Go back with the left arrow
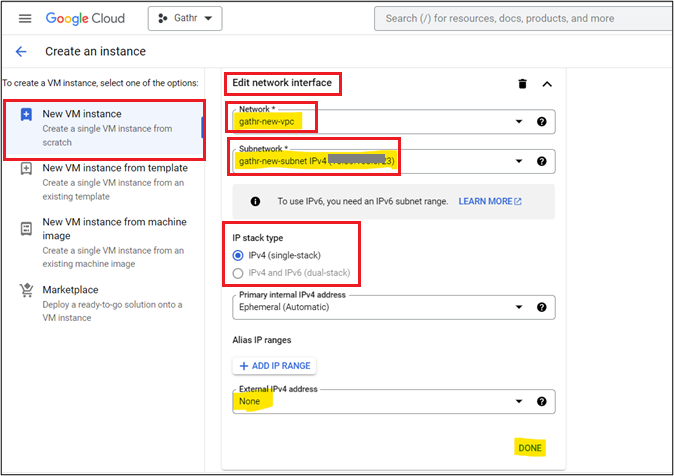 coord(21,52)
